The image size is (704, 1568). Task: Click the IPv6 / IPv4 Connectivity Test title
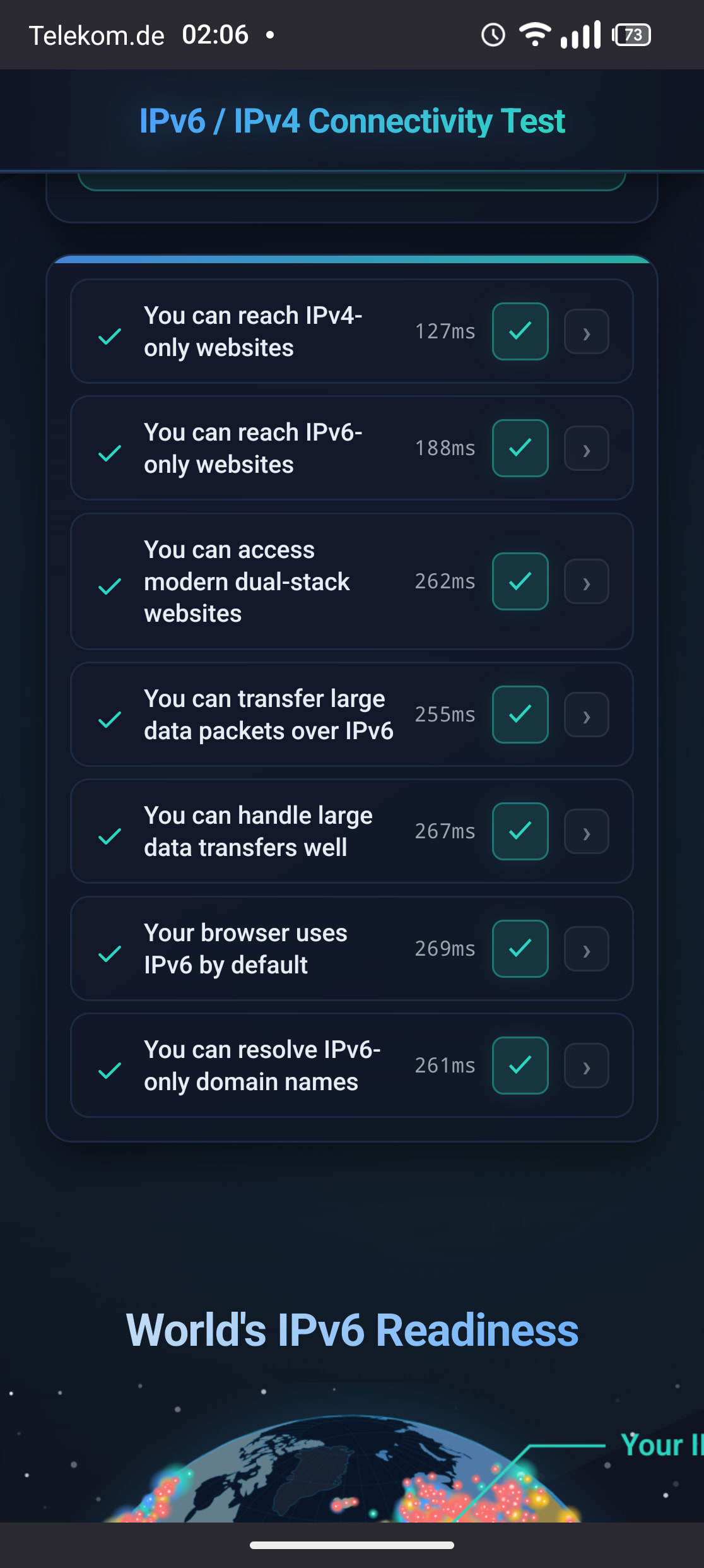click(352, 121)
